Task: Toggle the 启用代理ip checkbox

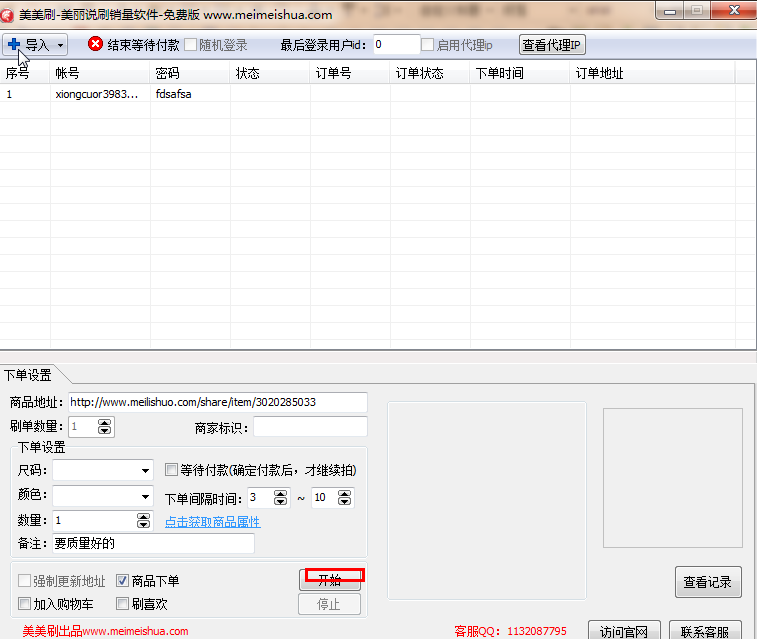Action: pos(428,45)
